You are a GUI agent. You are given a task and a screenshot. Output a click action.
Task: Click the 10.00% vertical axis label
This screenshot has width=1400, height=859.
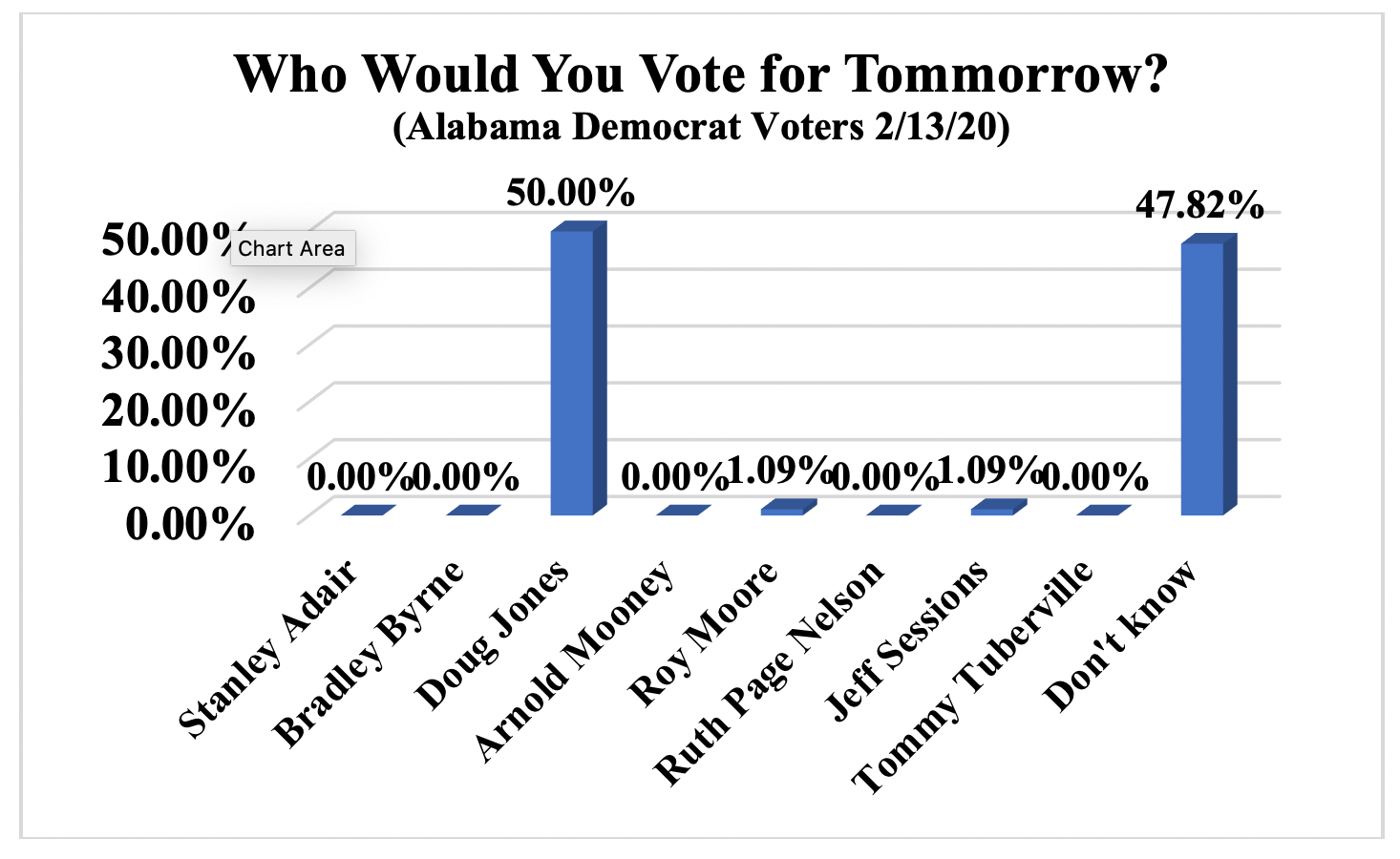coord(178,468)
